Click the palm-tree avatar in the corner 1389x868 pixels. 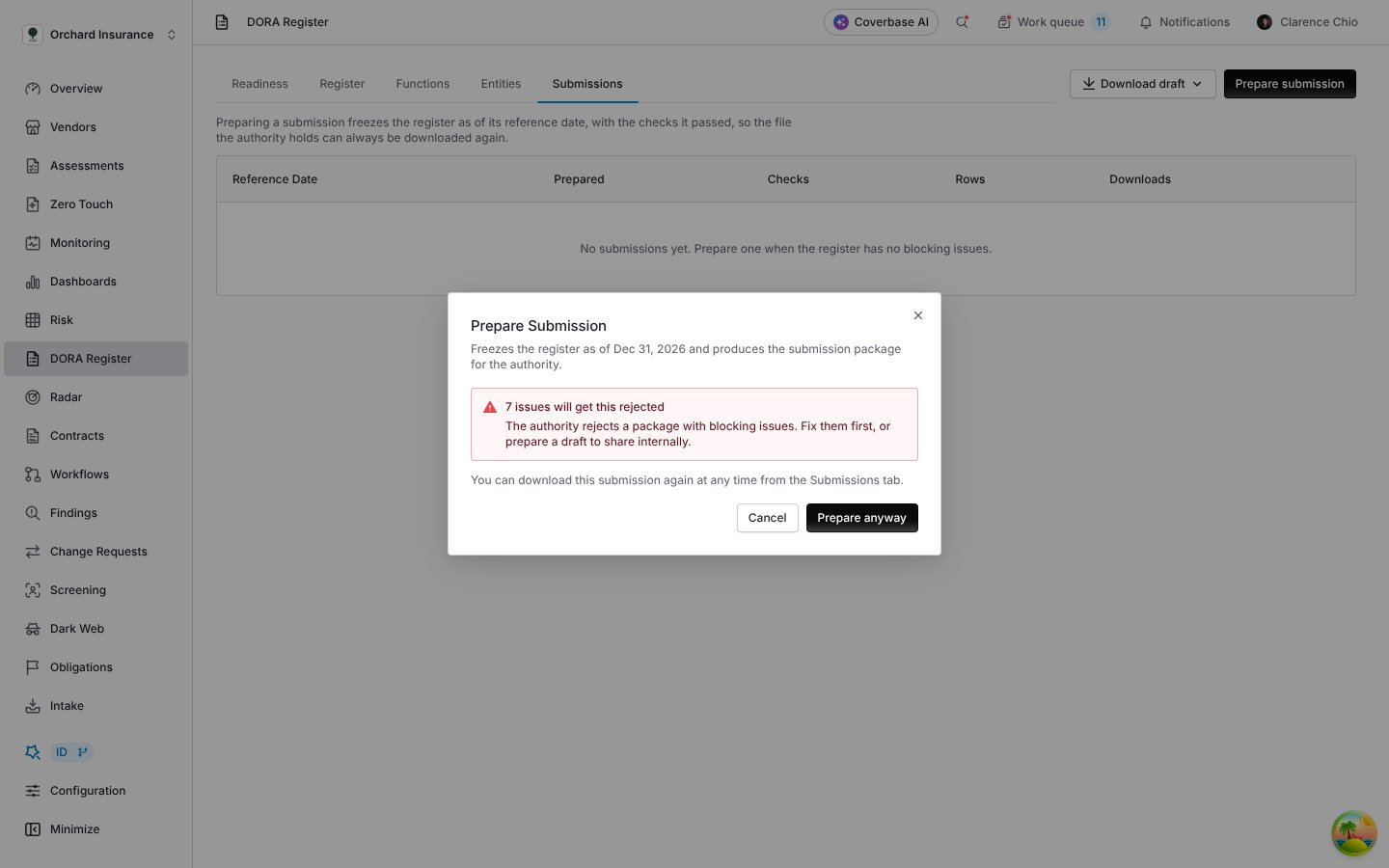click(x=1354, y=833)
